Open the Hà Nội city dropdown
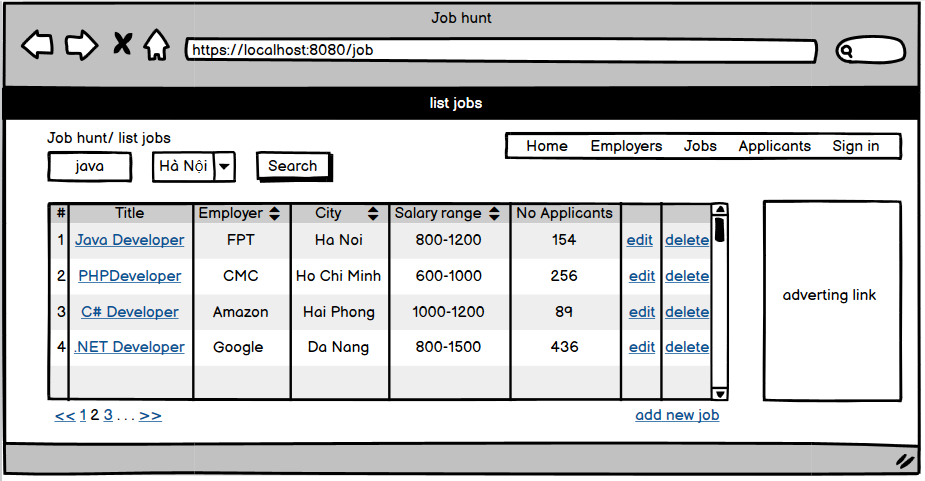 (x=224, y=166)
